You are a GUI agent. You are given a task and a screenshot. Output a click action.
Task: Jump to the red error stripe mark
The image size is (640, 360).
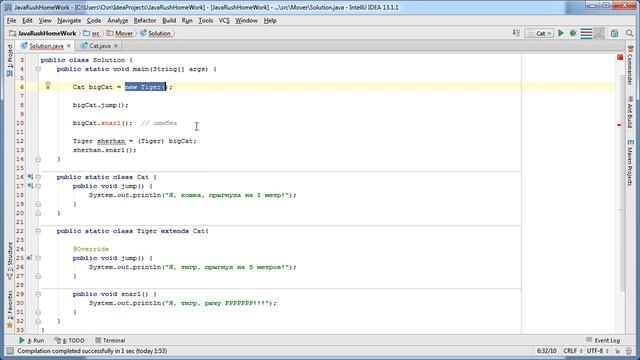tap(619, 125)
